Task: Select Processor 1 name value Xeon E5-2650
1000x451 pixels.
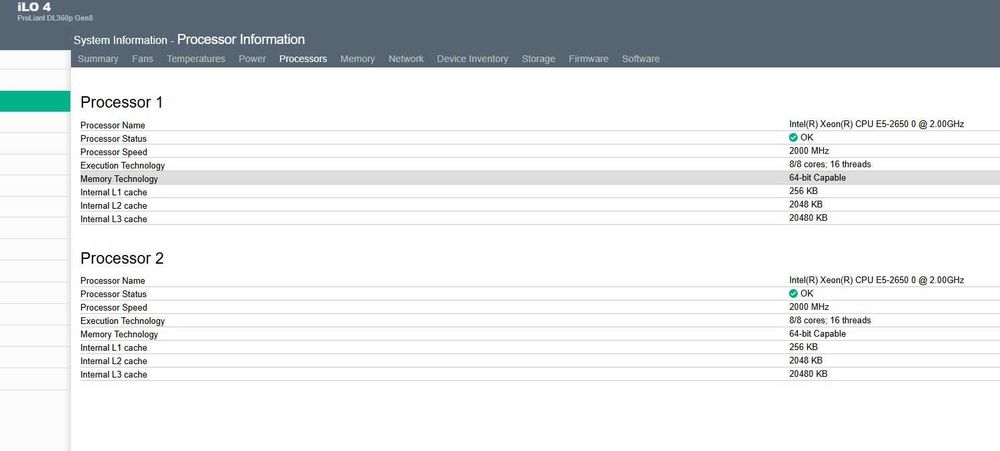Action: pyautogui.click(x=876, y=124)
